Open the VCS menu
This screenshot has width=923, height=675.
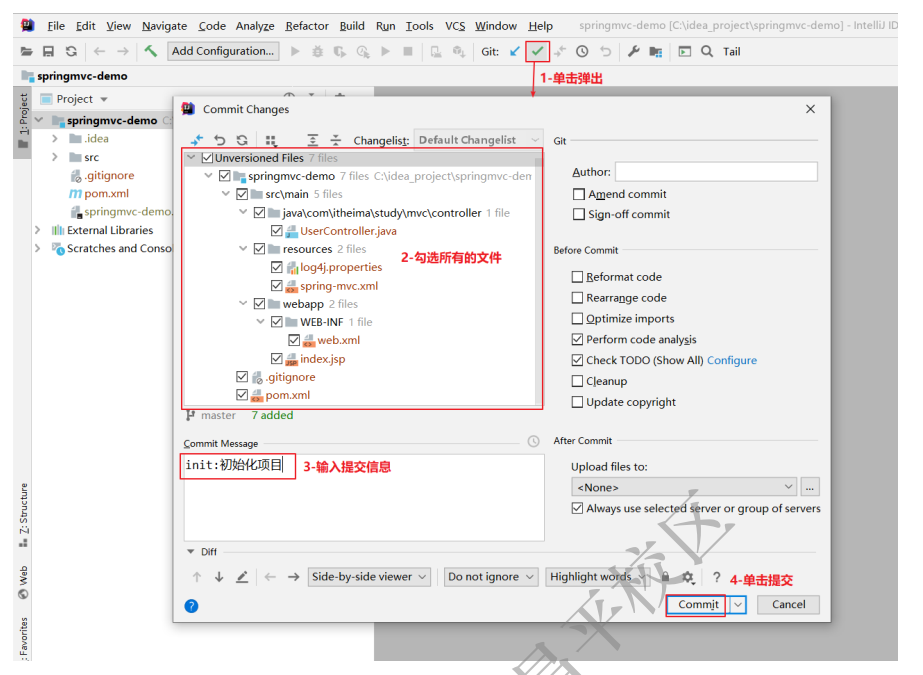455,26
